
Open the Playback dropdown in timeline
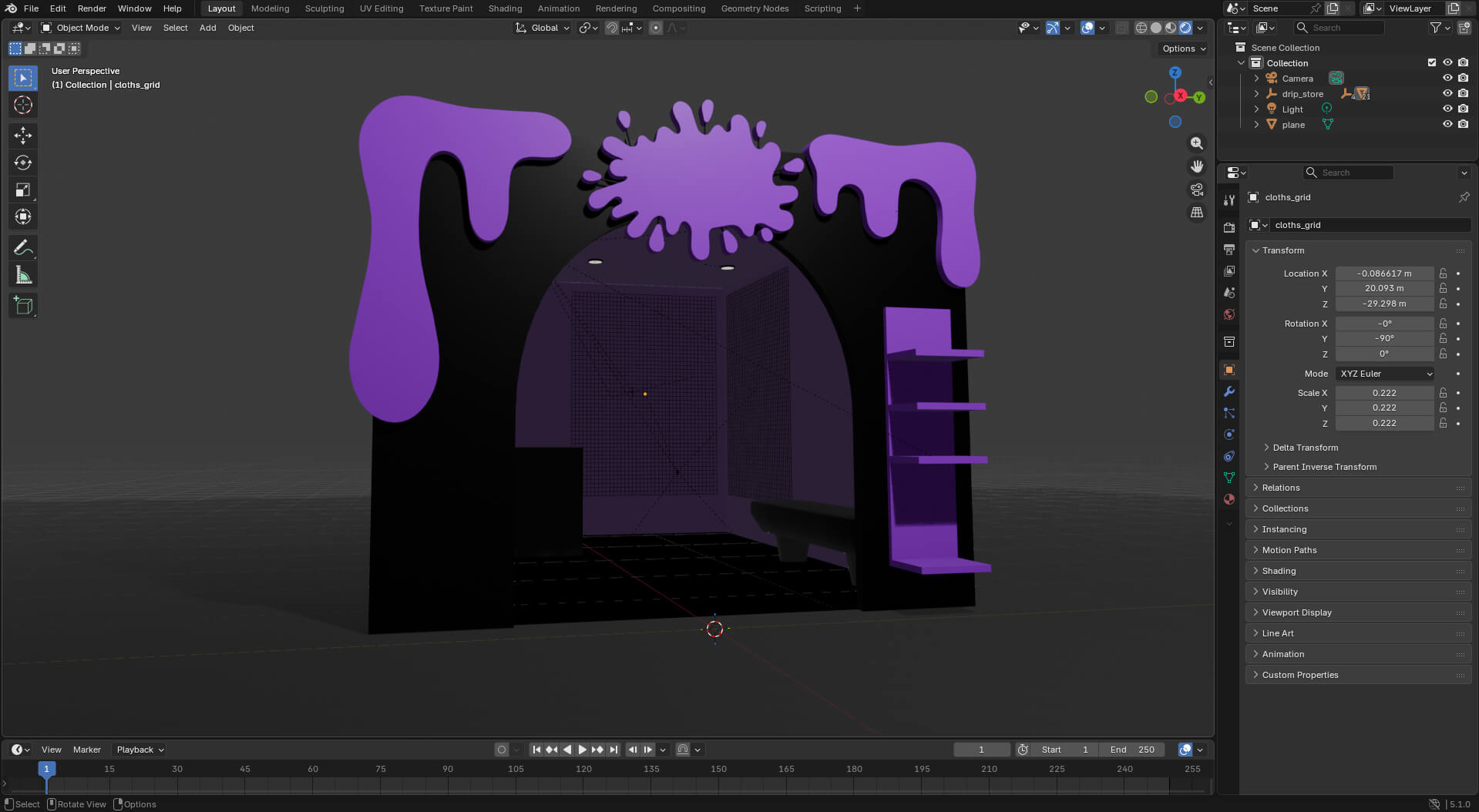point(140,750)
